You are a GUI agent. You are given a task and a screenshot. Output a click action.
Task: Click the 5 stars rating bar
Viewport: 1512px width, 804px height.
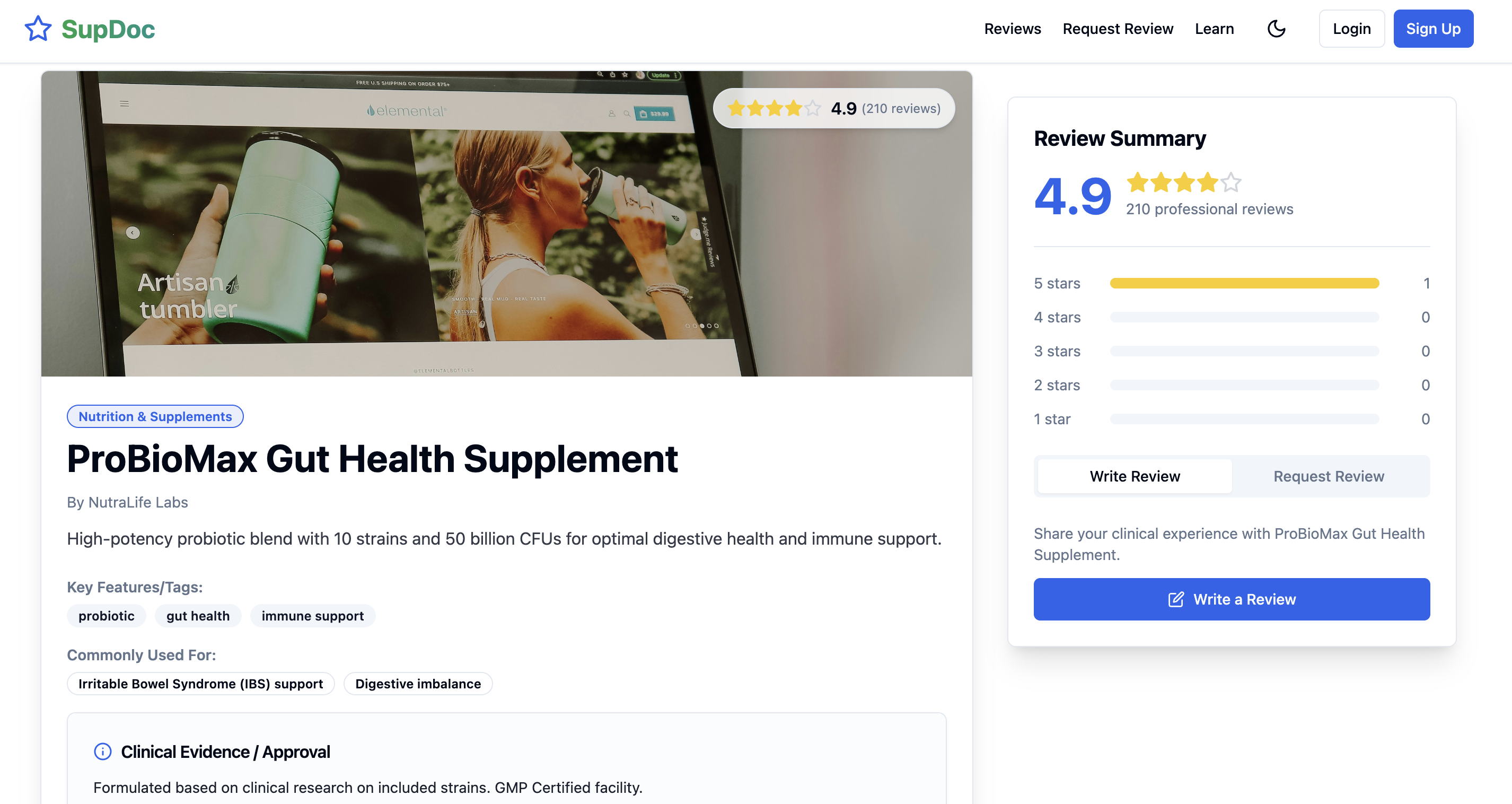point(1244,284)
